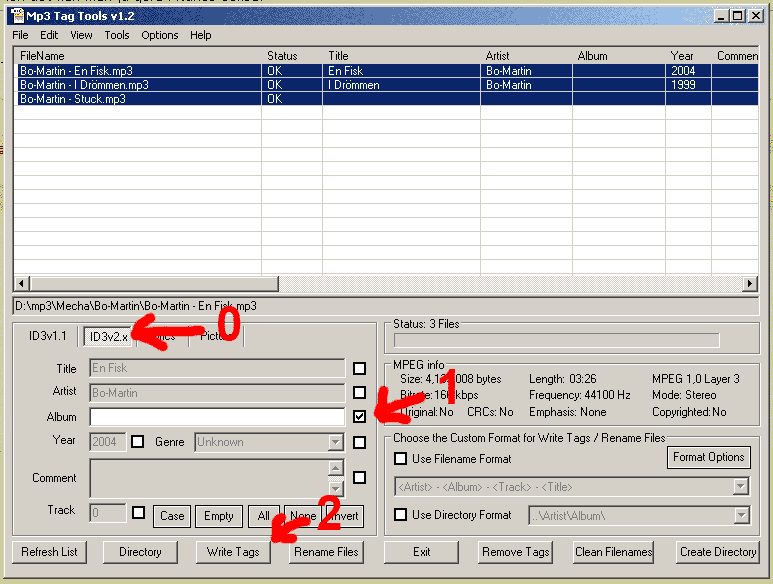Open the Edit menu

(x=49, y=35)
